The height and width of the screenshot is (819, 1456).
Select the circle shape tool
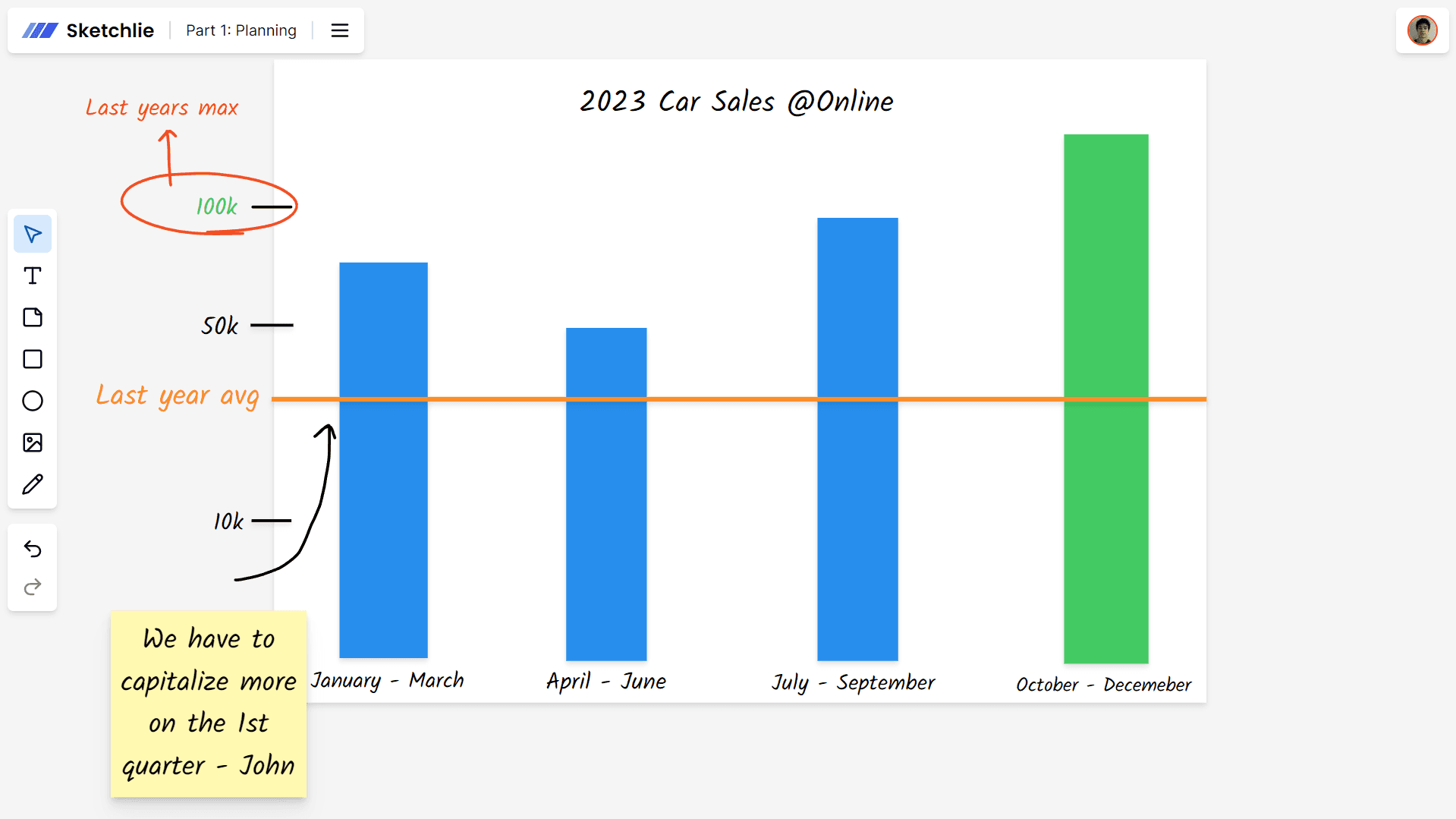coord(33,401)
